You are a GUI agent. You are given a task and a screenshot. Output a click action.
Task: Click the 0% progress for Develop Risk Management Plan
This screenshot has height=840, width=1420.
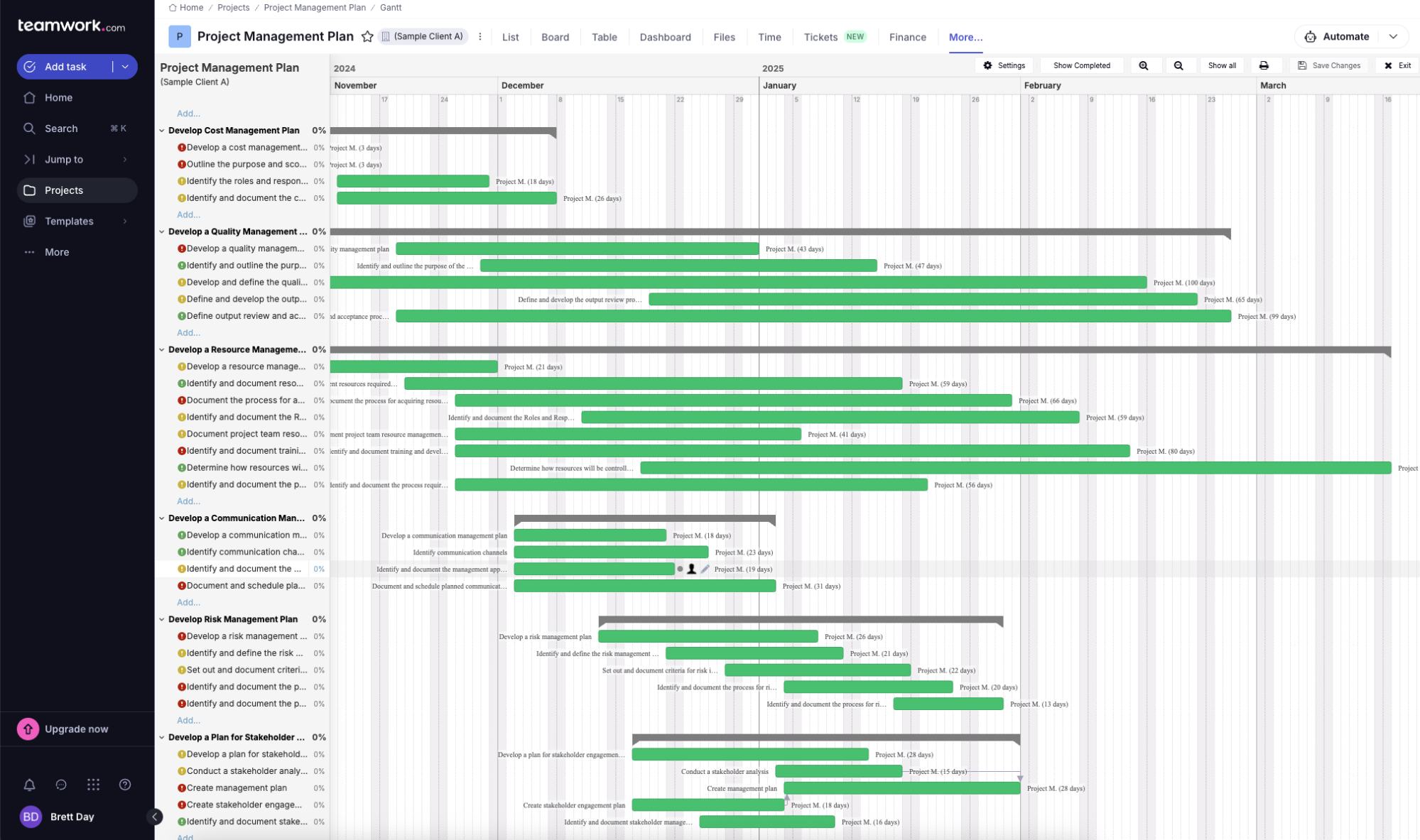(319, 619)
